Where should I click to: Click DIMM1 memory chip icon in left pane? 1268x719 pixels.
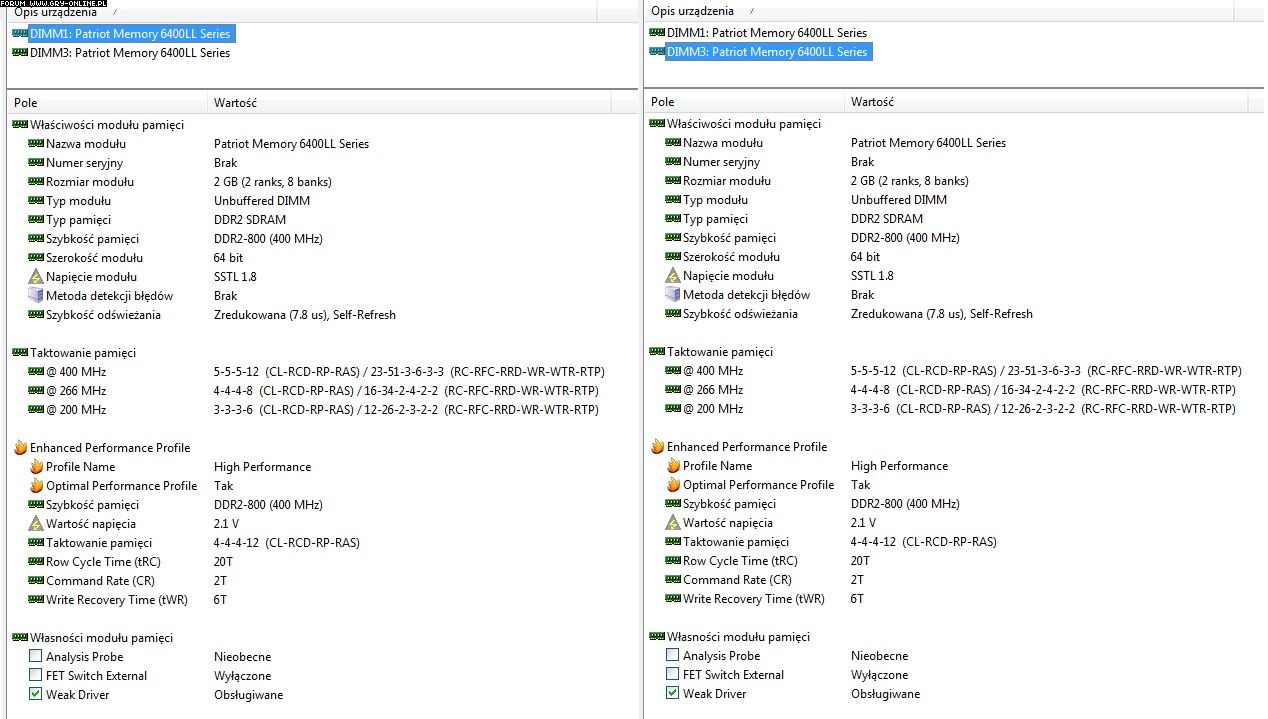pyautogui.click(x=20, y=33)
